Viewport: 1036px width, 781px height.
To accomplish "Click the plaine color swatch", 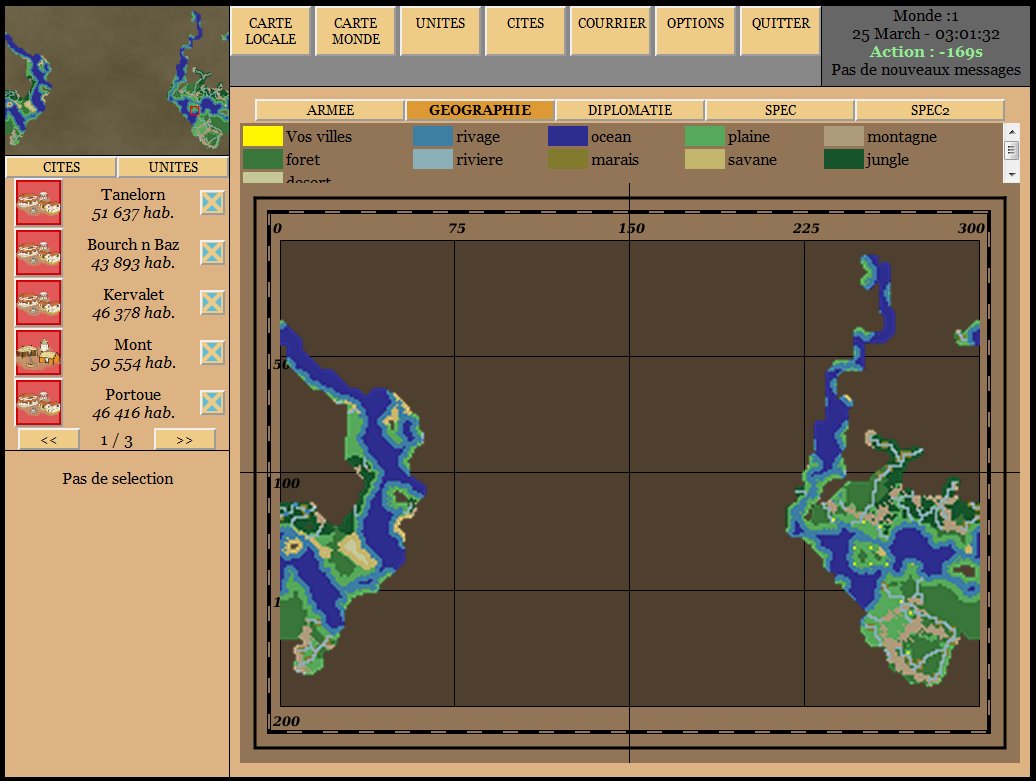I will pyautogui.click(x=705, y=136).
